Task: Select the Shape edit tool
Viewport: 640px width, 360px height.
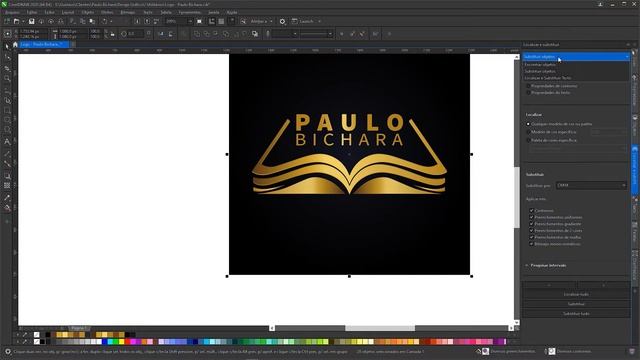Action: point(7,58)
